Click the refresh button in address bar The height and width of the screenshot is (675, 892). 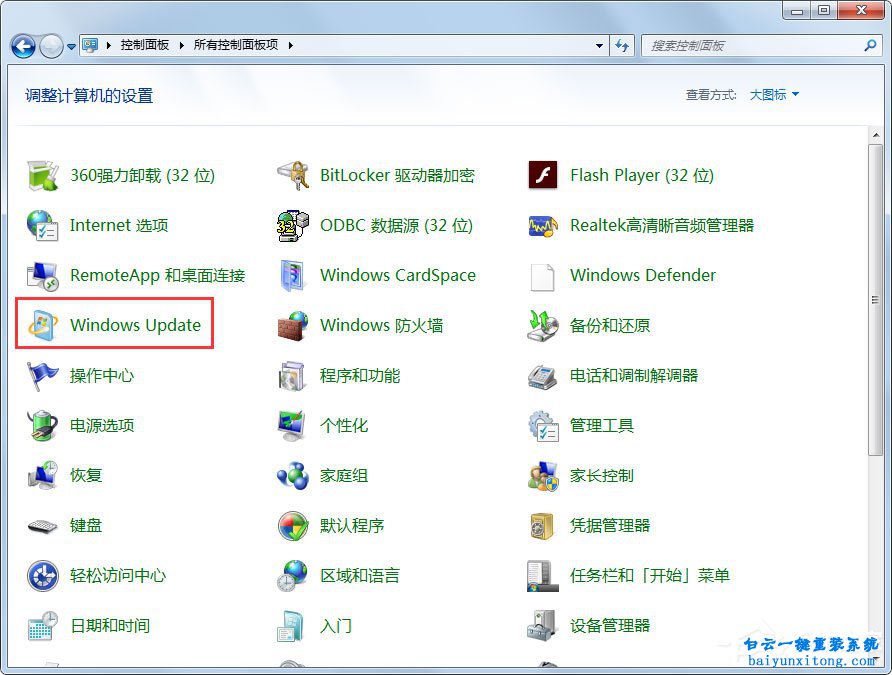[x=623, y=45]
